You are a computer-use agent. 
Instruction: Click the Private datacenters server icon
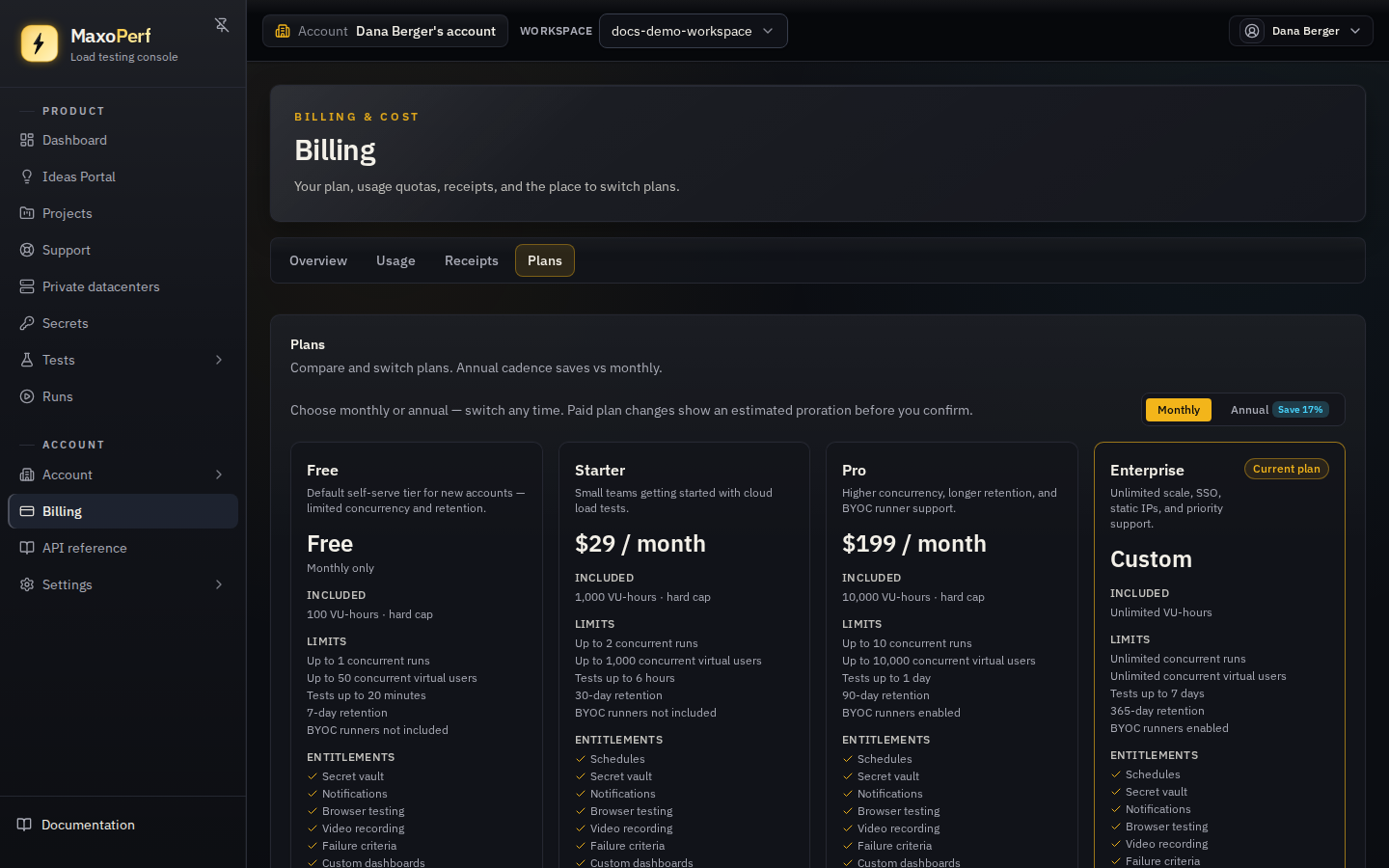click(x=27, y=286)
